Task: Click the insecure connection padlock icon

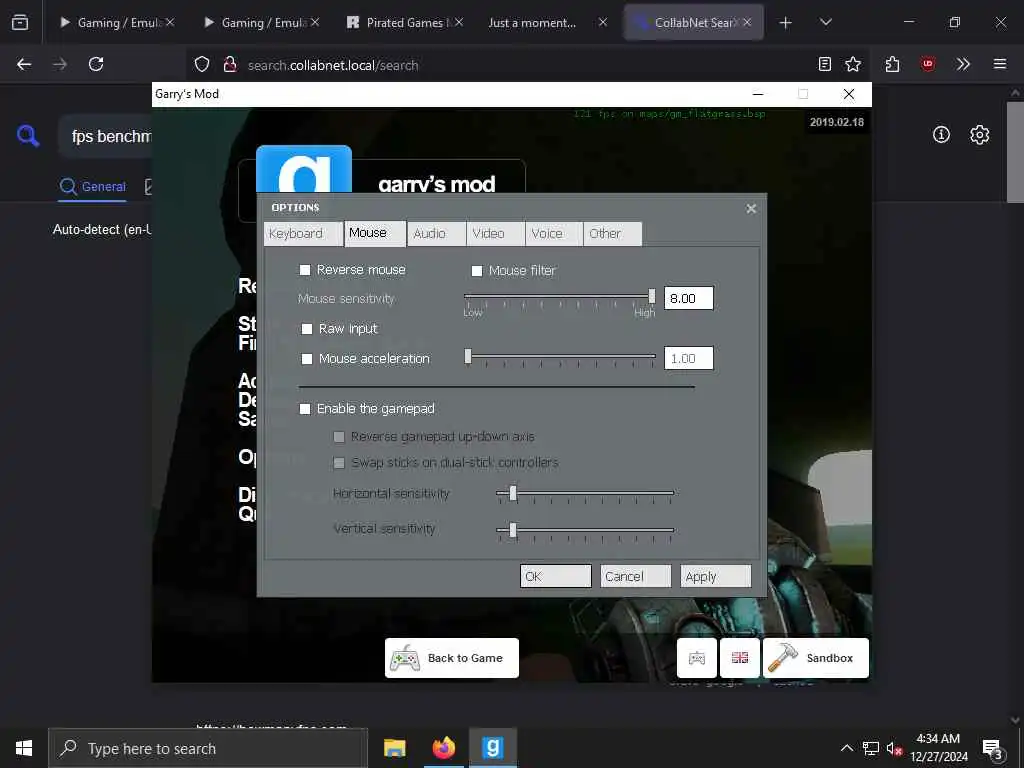Action: 229,65
